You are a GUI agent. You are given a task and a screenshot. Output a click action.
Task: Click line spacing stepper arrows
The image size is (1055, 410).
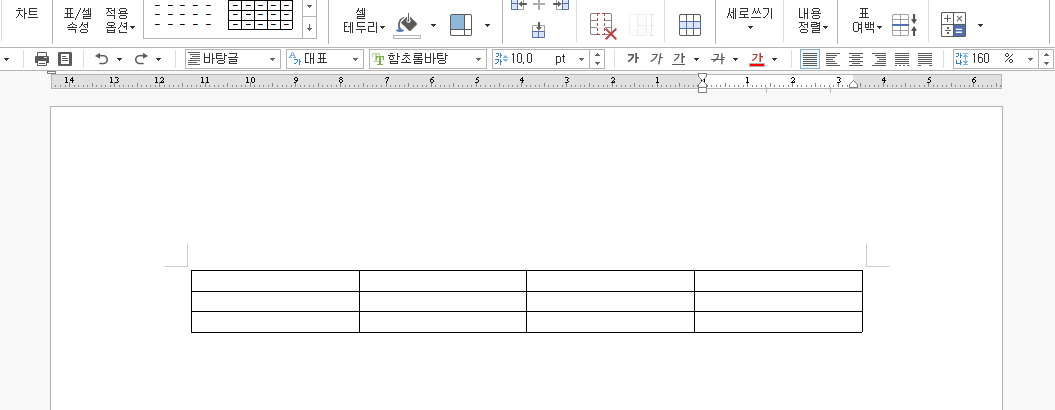coord(1046,59)
